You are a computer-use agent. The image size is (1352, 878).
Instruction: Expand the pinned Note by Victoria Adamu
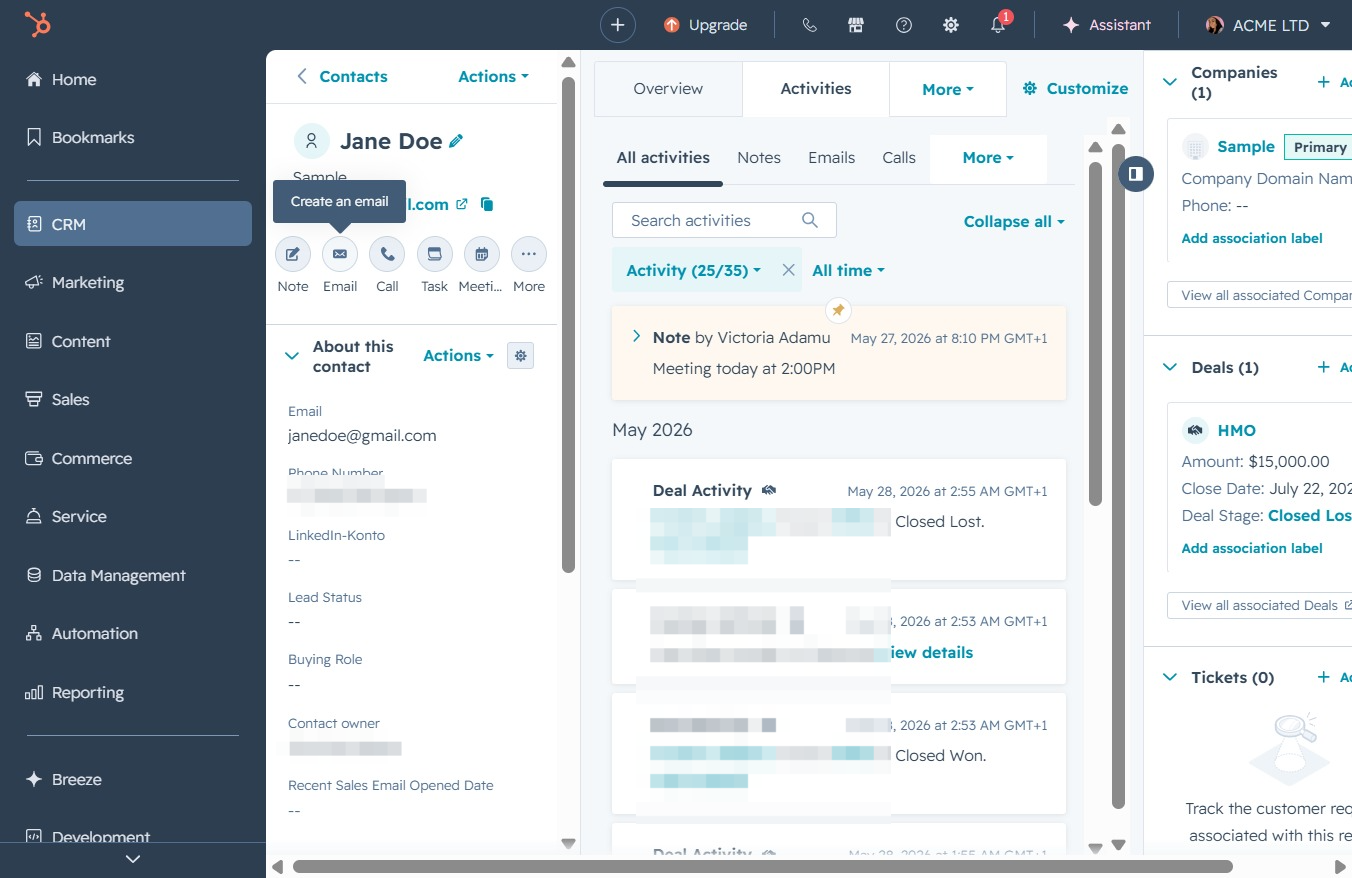click(x=636, y=337)
